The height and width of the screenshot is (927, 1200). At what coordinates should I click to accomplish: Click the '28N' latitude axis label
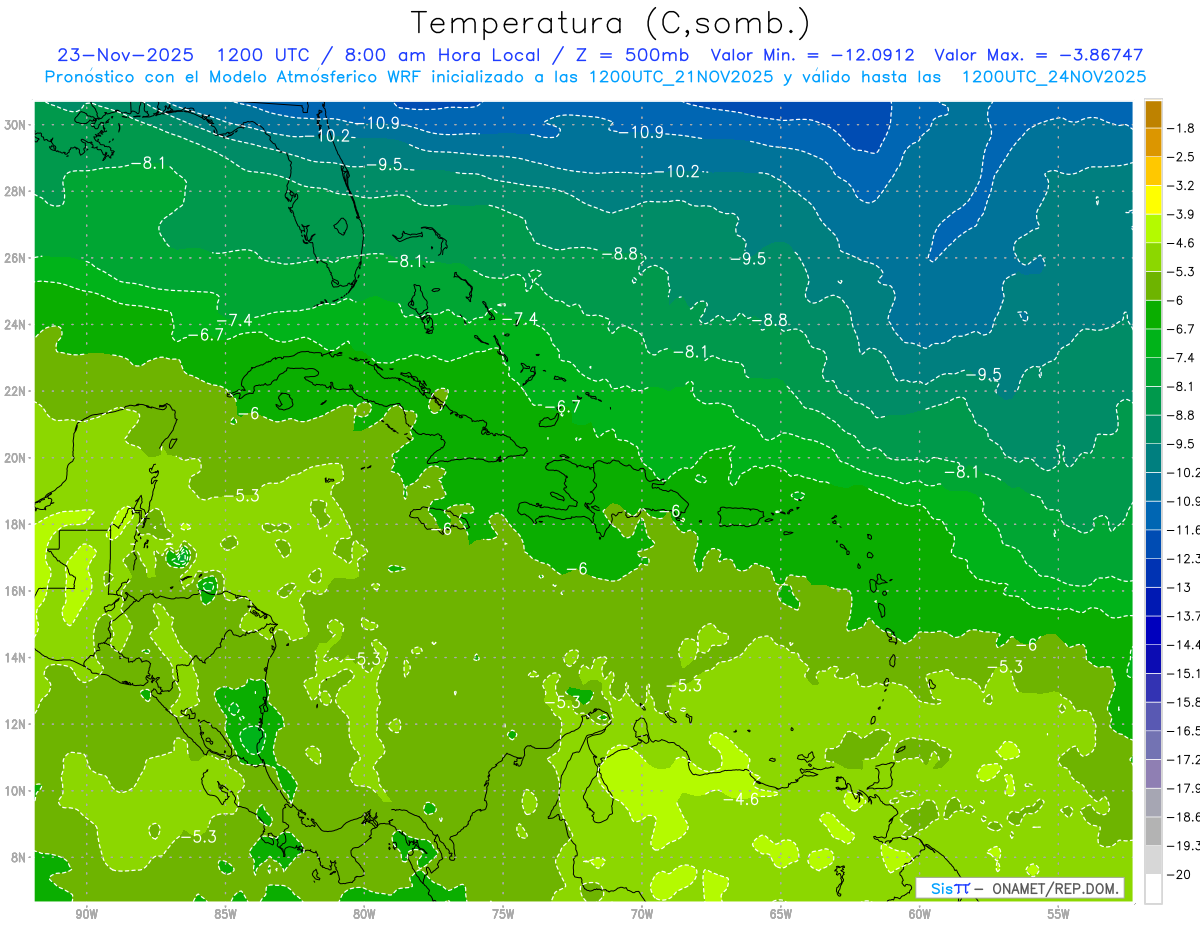pos(14,191)
